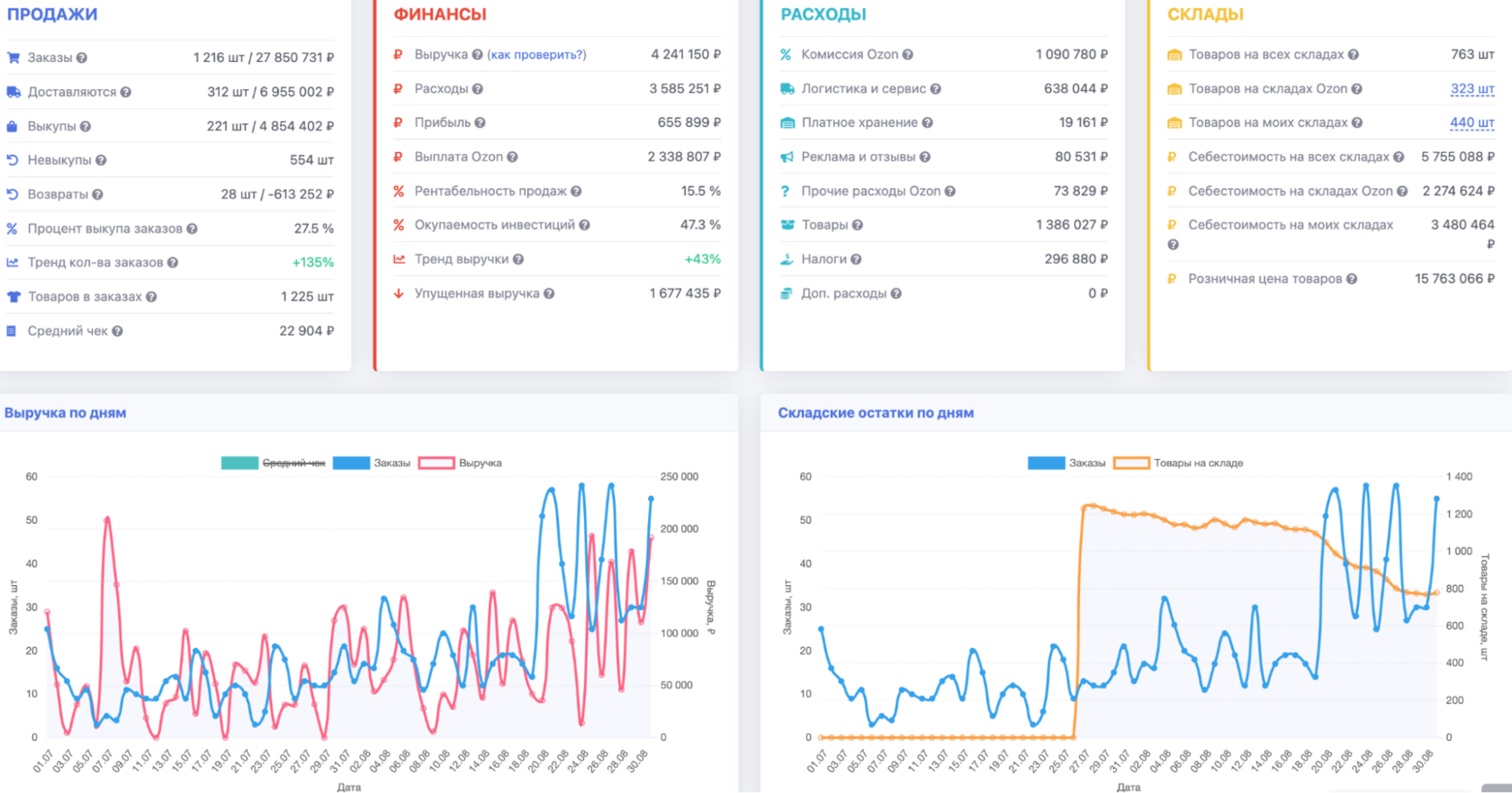Image resolution: width=1512 pixels, height=793 pixels.
Task: Click the blue Заказы swatch in revenue legend
Action: pyautogui.click(x=351, y=463)
